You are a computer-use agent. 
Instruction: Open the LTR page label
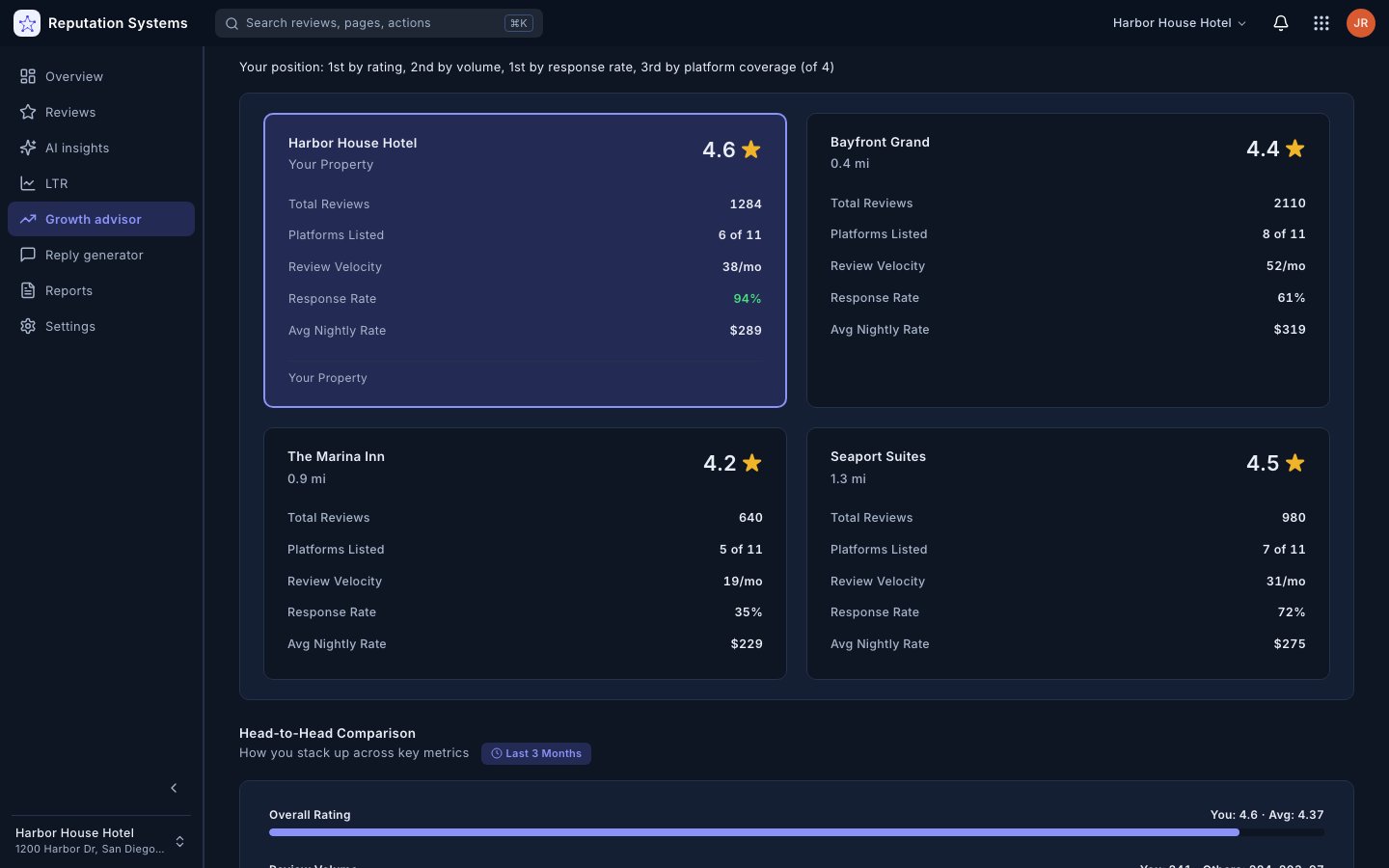click(x=57, y=183)
